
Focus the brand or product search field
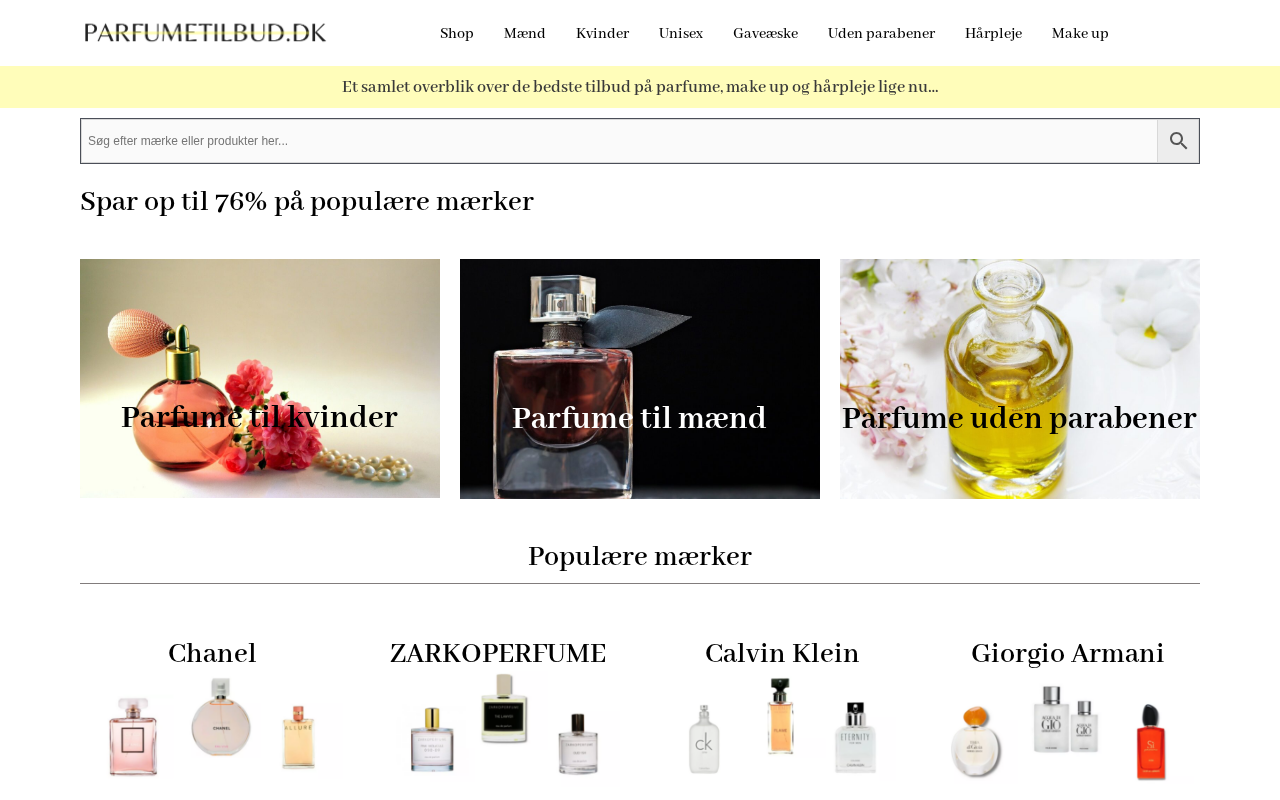[619, 141]
